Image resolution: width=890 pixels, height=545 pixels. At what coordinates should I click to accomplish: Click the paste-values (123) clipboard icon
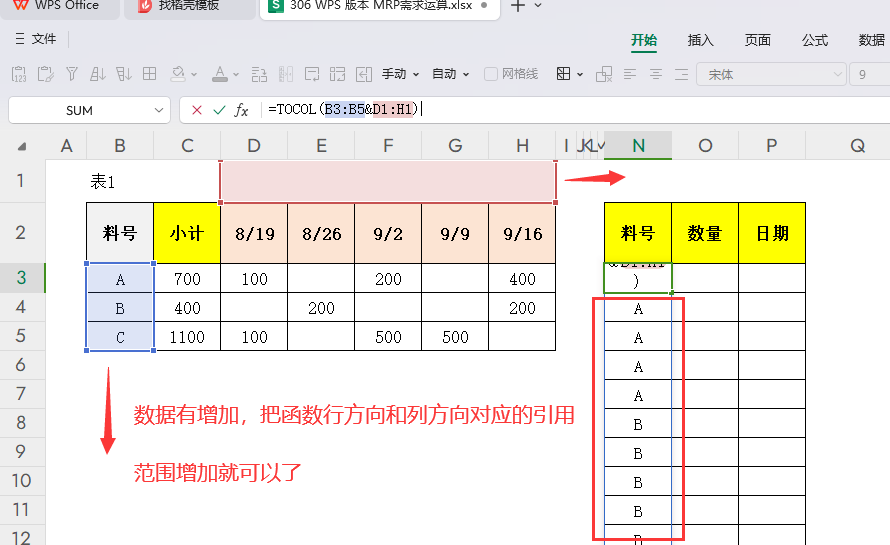pyautogui.click(x=19, y=74)
